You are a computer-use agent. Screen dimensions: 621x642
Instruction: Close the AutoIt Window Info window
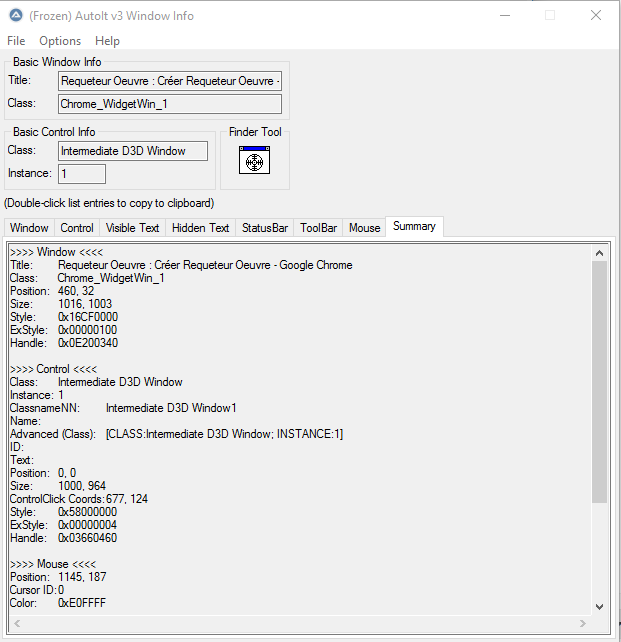[596, 16]
